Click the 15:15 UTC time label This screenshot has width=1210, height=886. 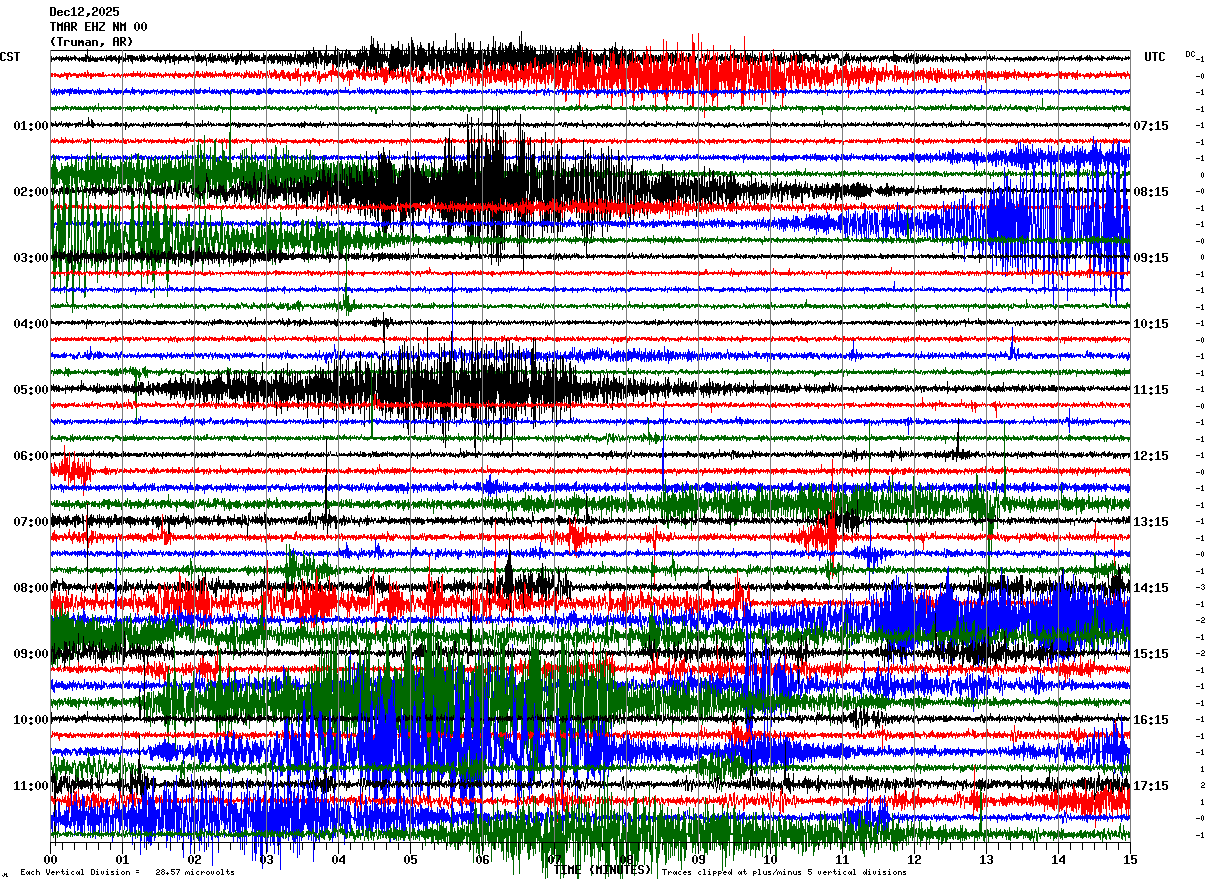click(1151, 654)
